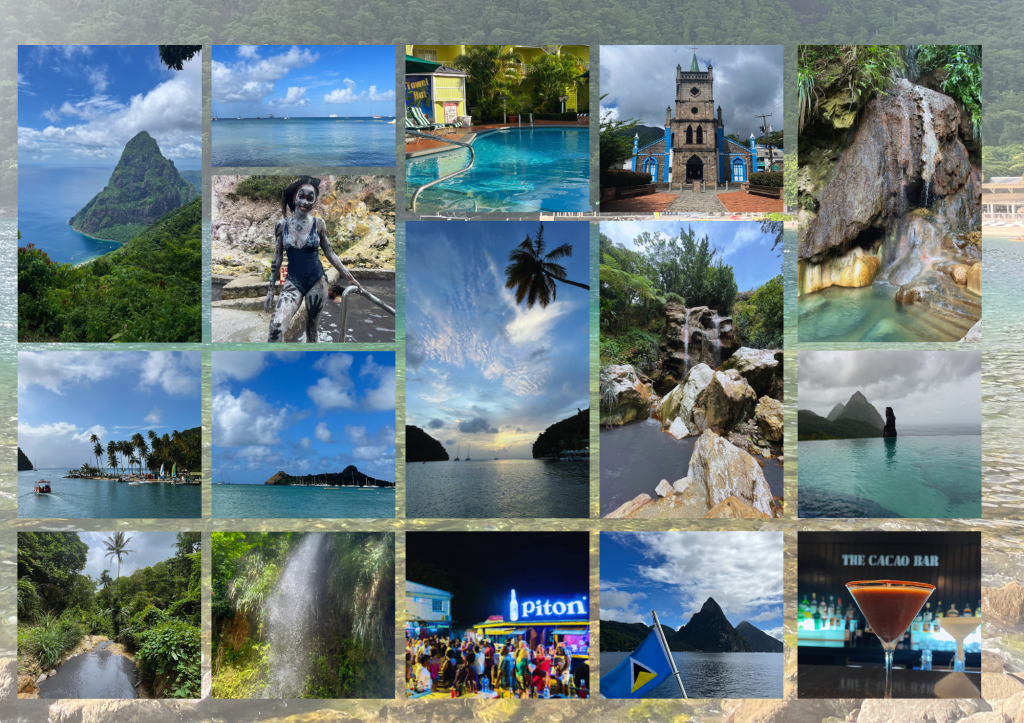View the jungle stream photo
1024x723 pixels.
coord(109,614)
